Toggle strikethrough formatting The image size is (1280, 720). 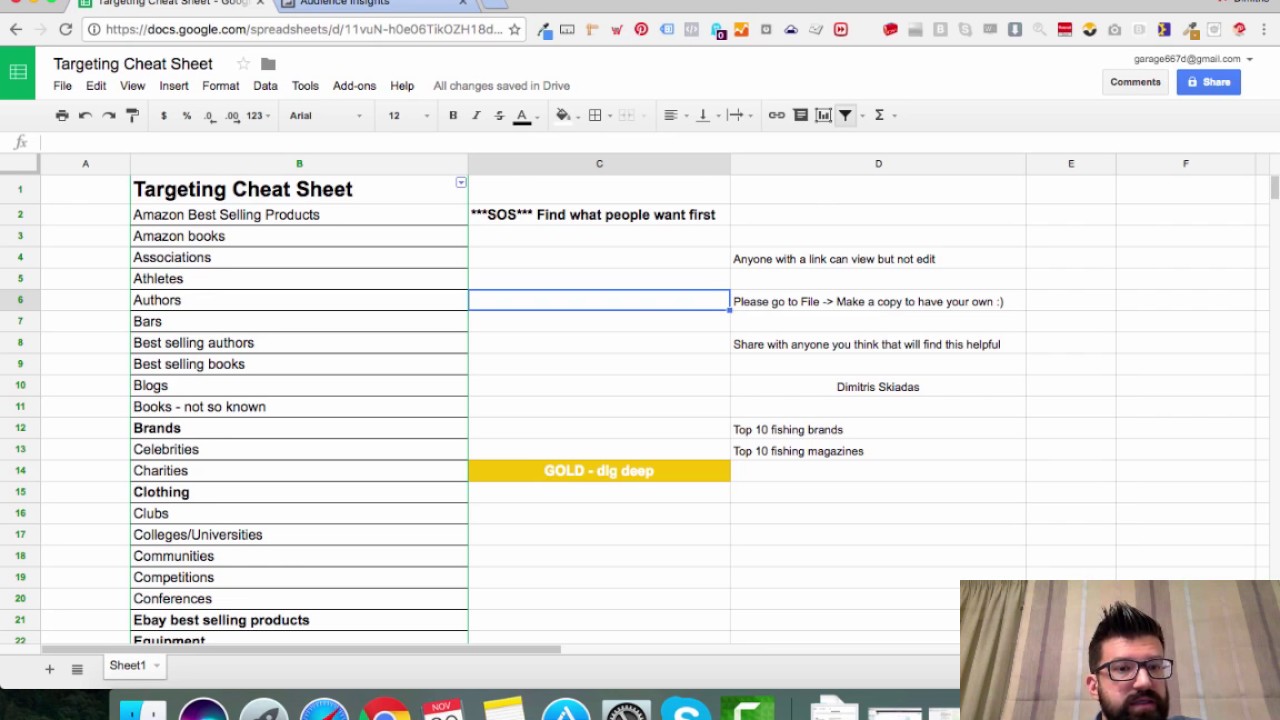[499, 116]
